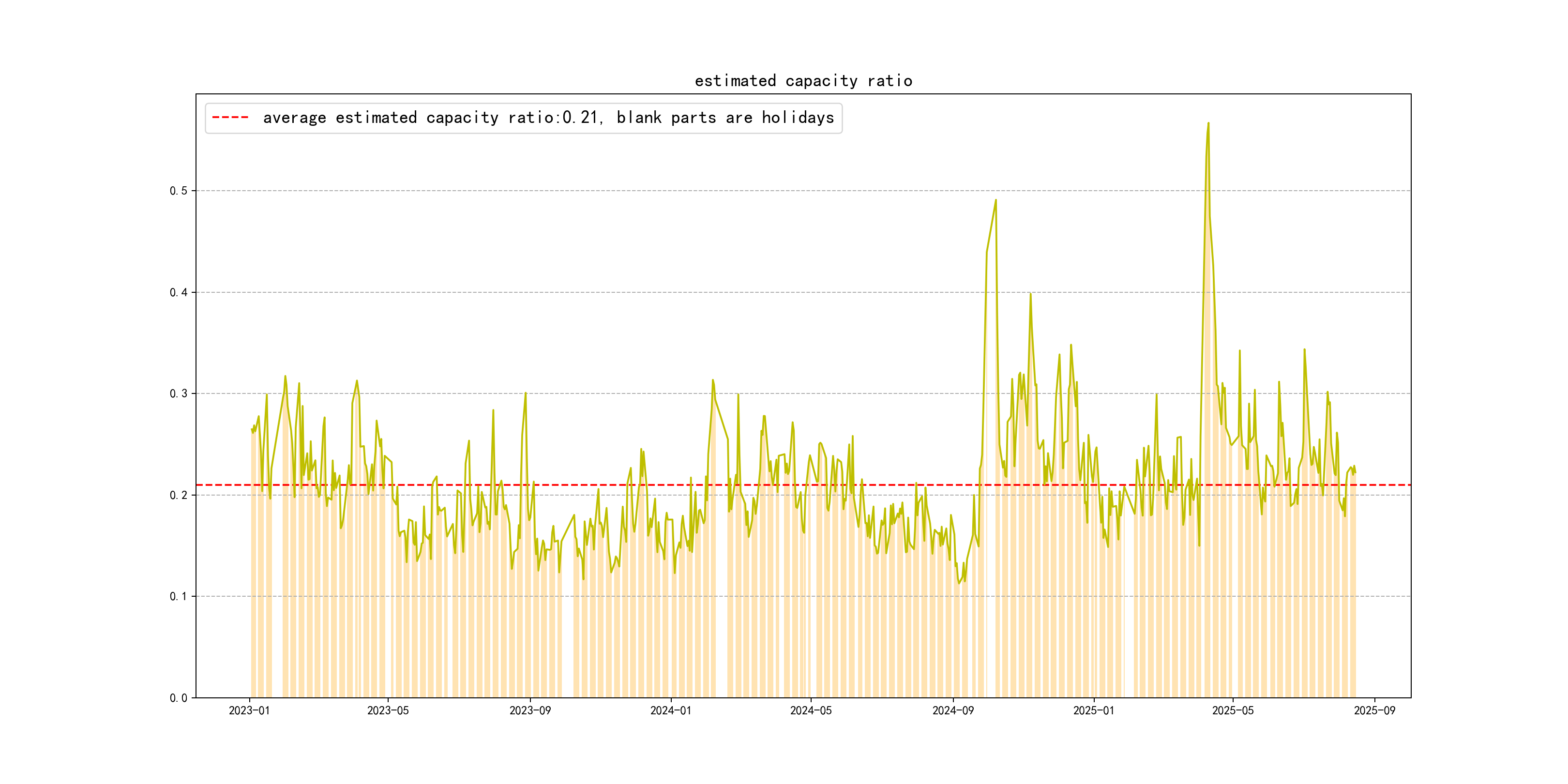Click the red dashed line sample in legend

tap(230, 118)
